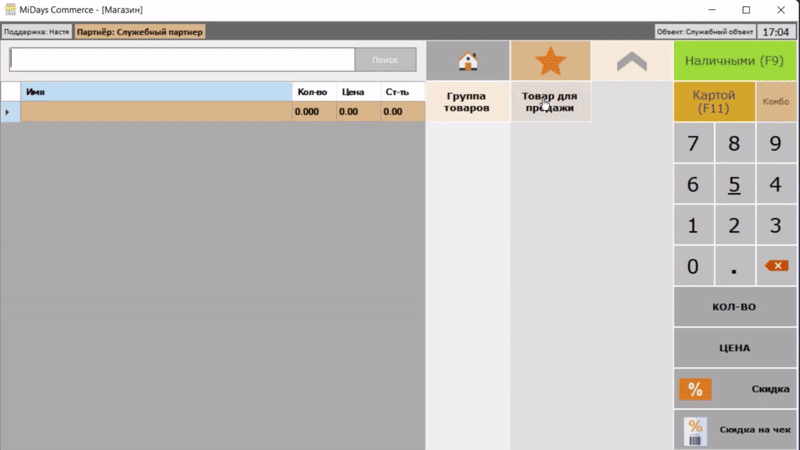
Task: Close the MiDays Commerce window
Action: coord(781,10)
